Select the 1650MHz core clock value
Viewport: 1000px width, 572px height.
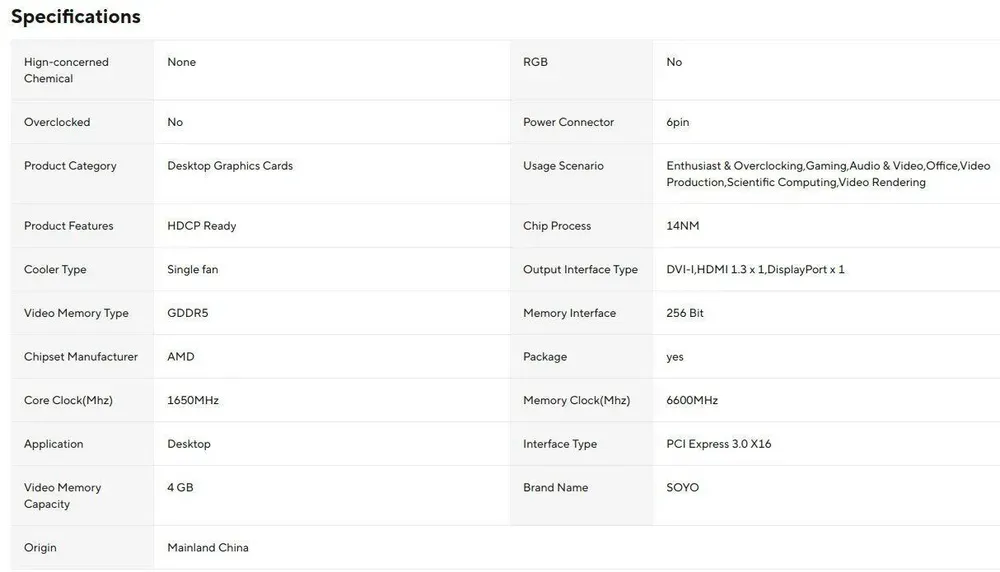193,401
